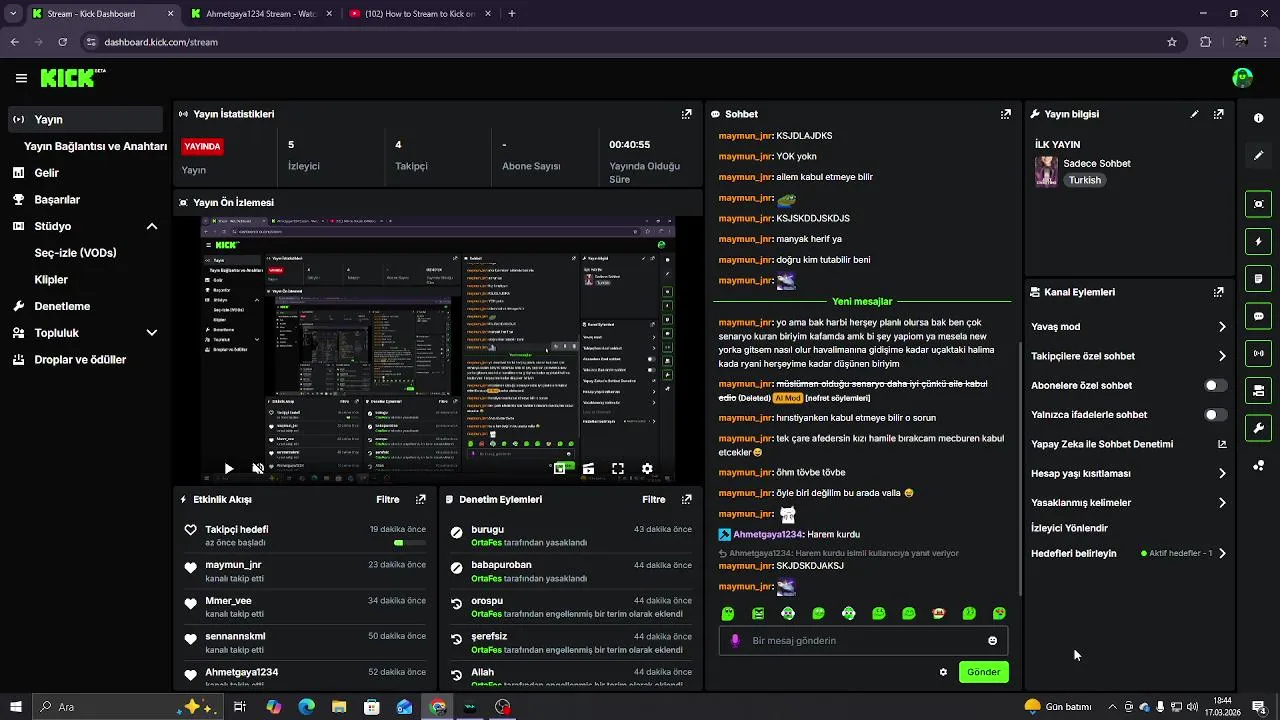Open Yayın Bağlantısı ve Anahtarı page

click(95, 146)
